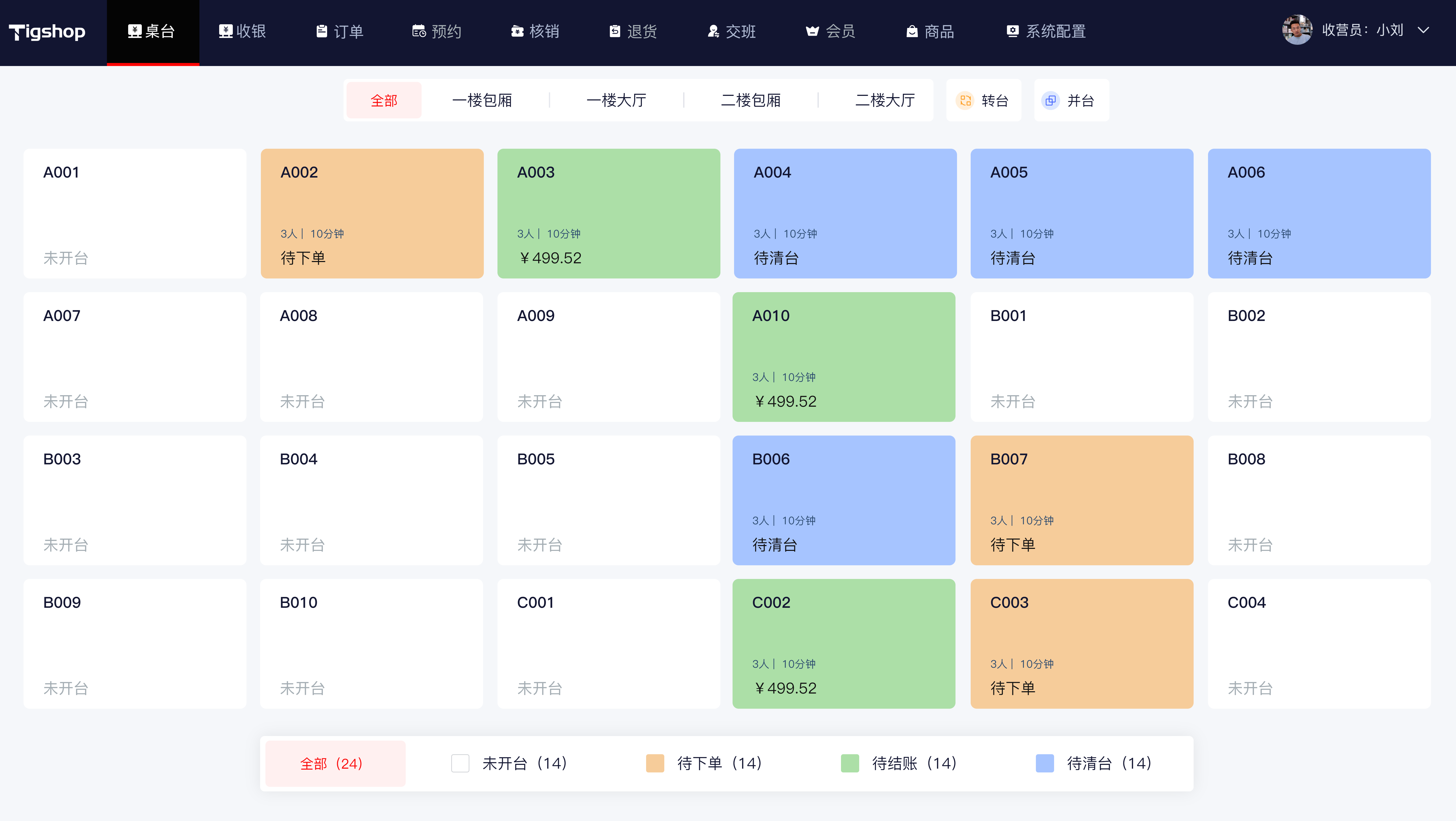Open table card B010

(x=371, y=644)
